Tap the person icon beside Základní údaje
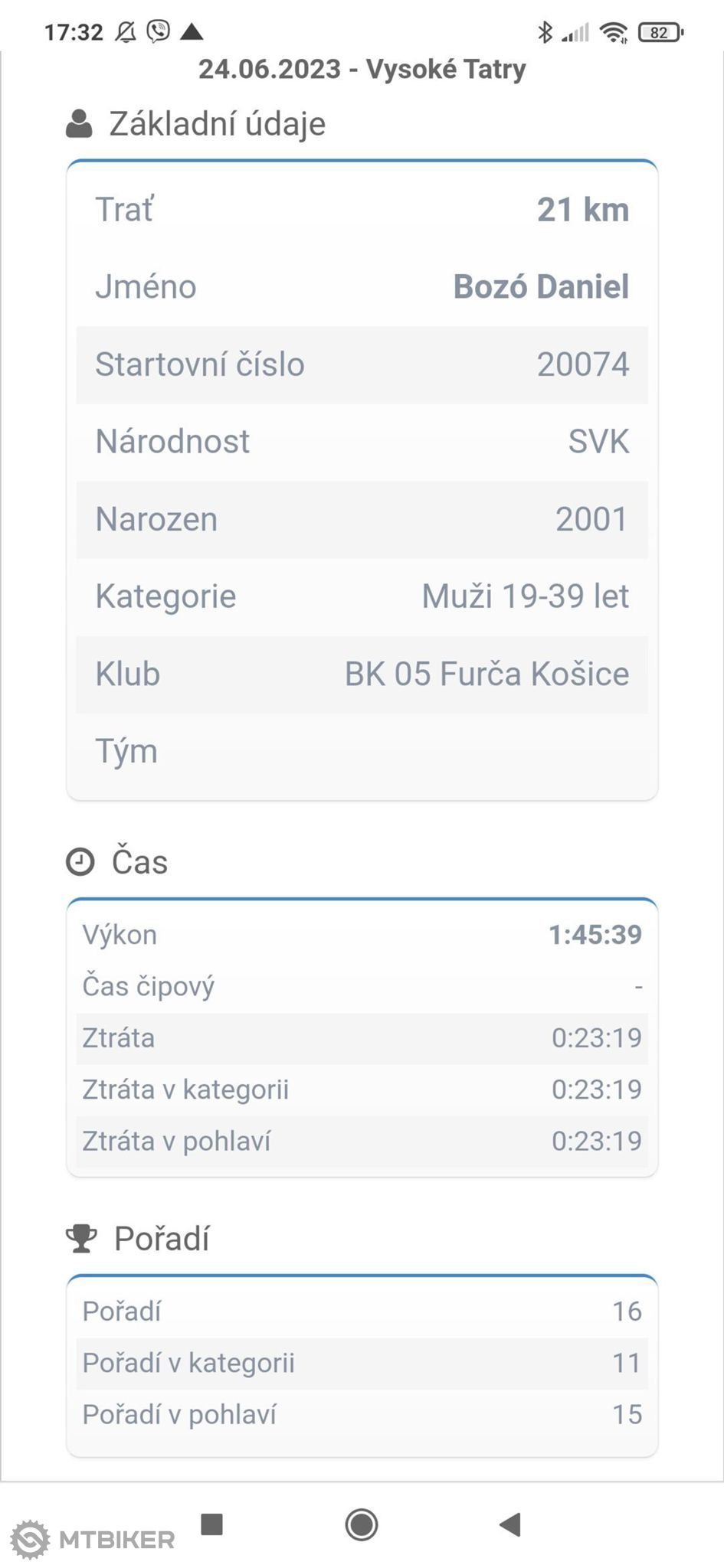Screen dimensions: 724x1568 79,124
